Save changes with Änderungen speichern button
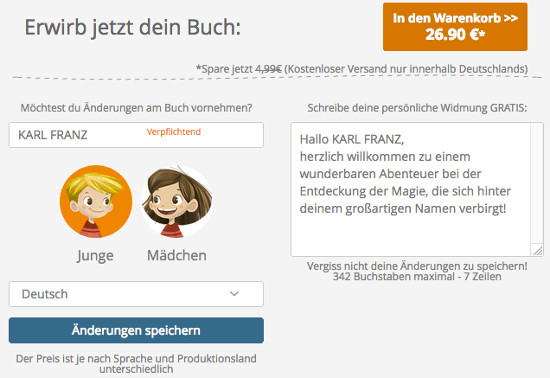The image size is (550, 378). (x=136, y=330)
